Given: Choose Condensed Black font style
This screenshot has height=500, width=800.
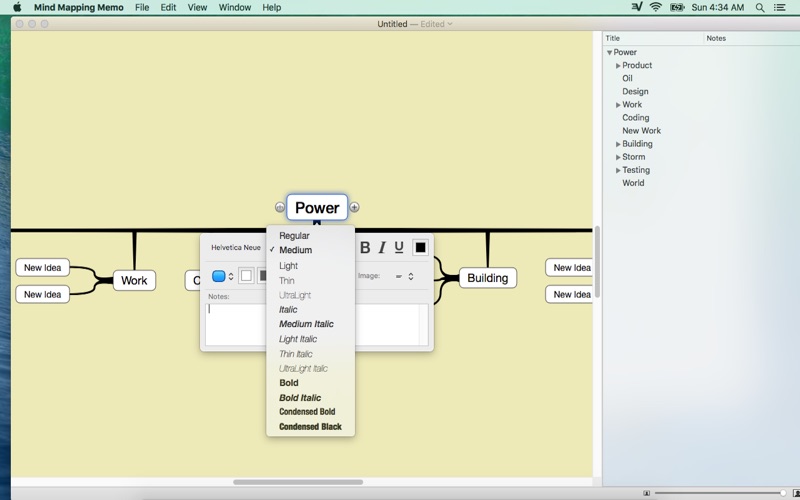Looking at the screenshot, I should (x=310, y=427).
